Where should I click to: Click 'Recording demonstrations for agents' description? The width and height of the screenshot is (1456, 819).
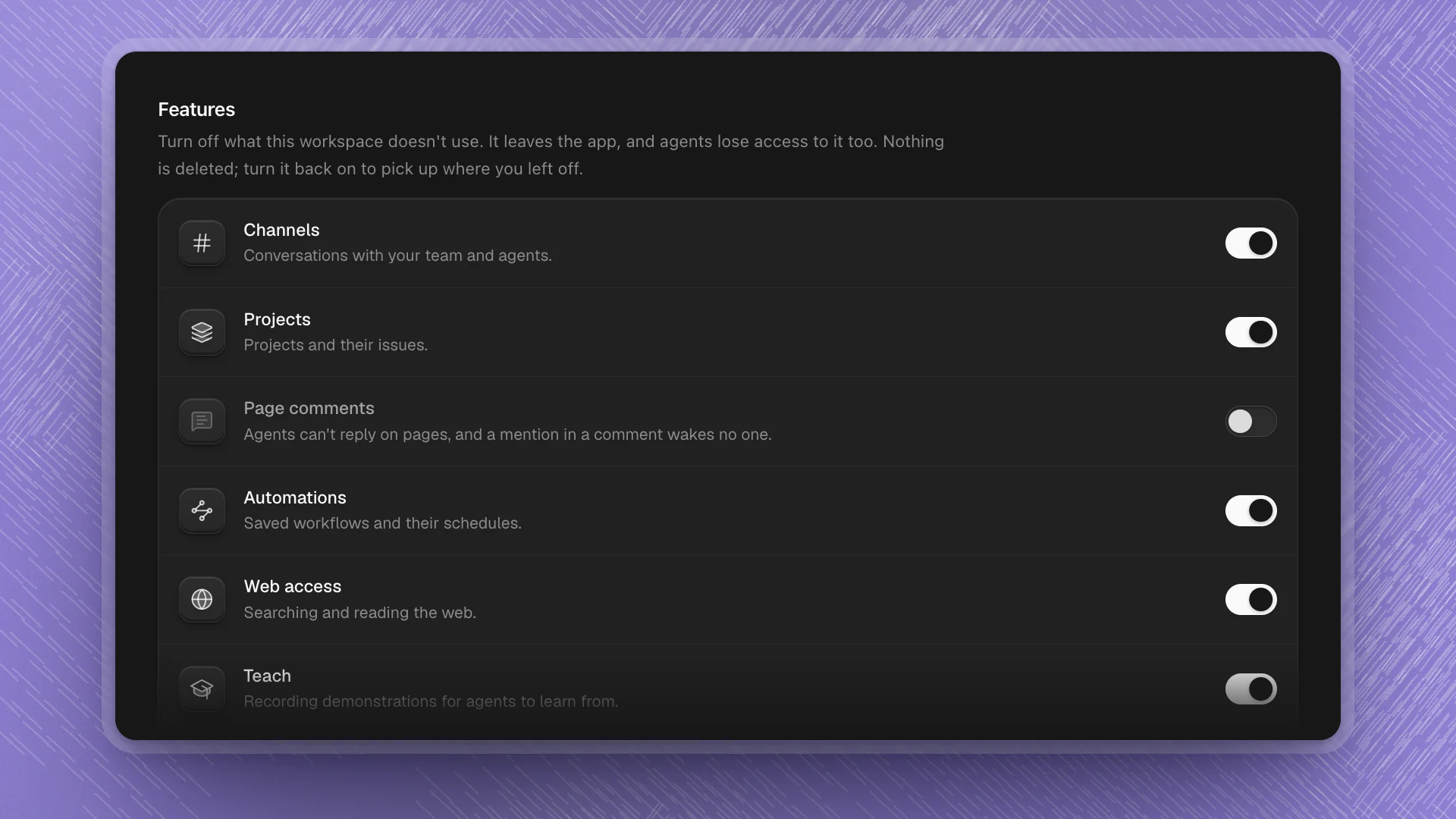pyautogui.click(x=431, y=701)
